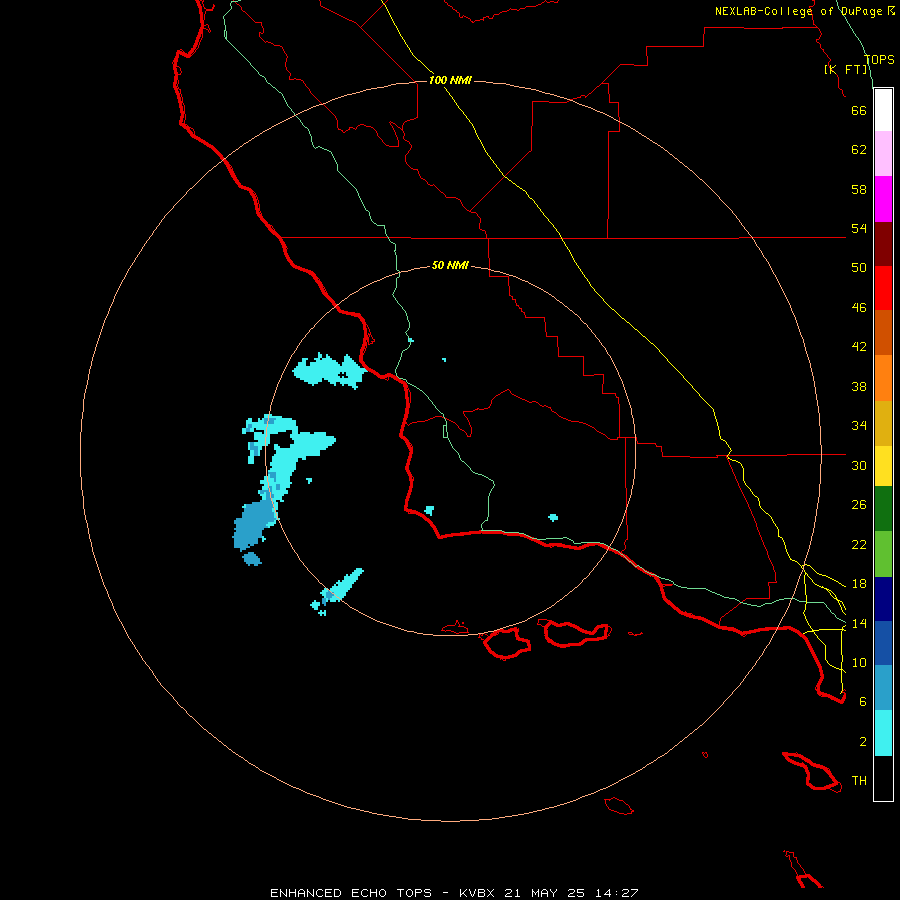Click the 54 legend value

(x=859, y=228)
